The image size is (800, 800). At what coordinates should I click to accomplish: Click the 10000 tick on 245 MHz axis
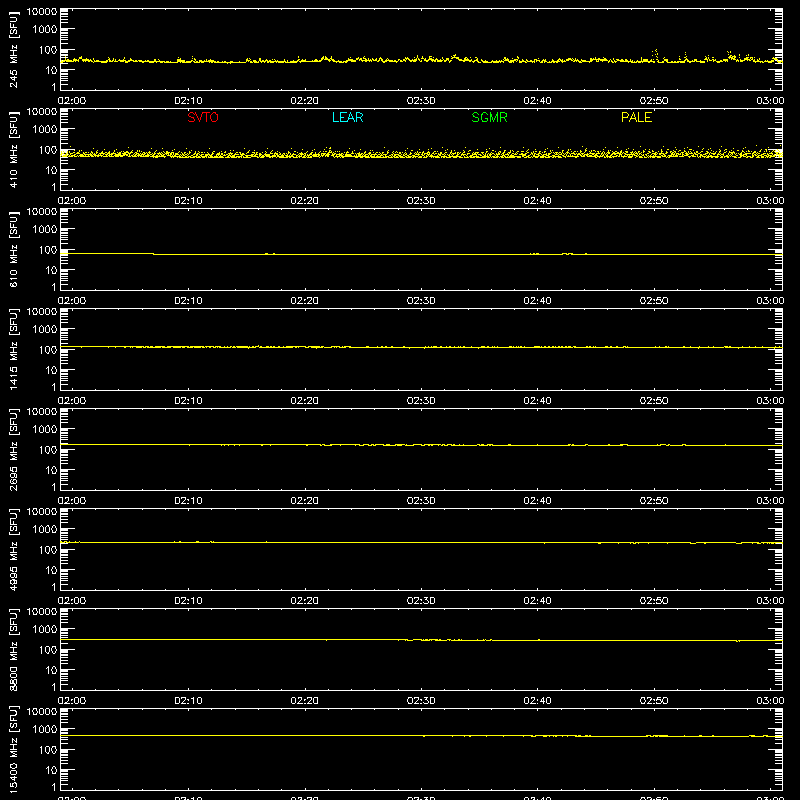42,12
